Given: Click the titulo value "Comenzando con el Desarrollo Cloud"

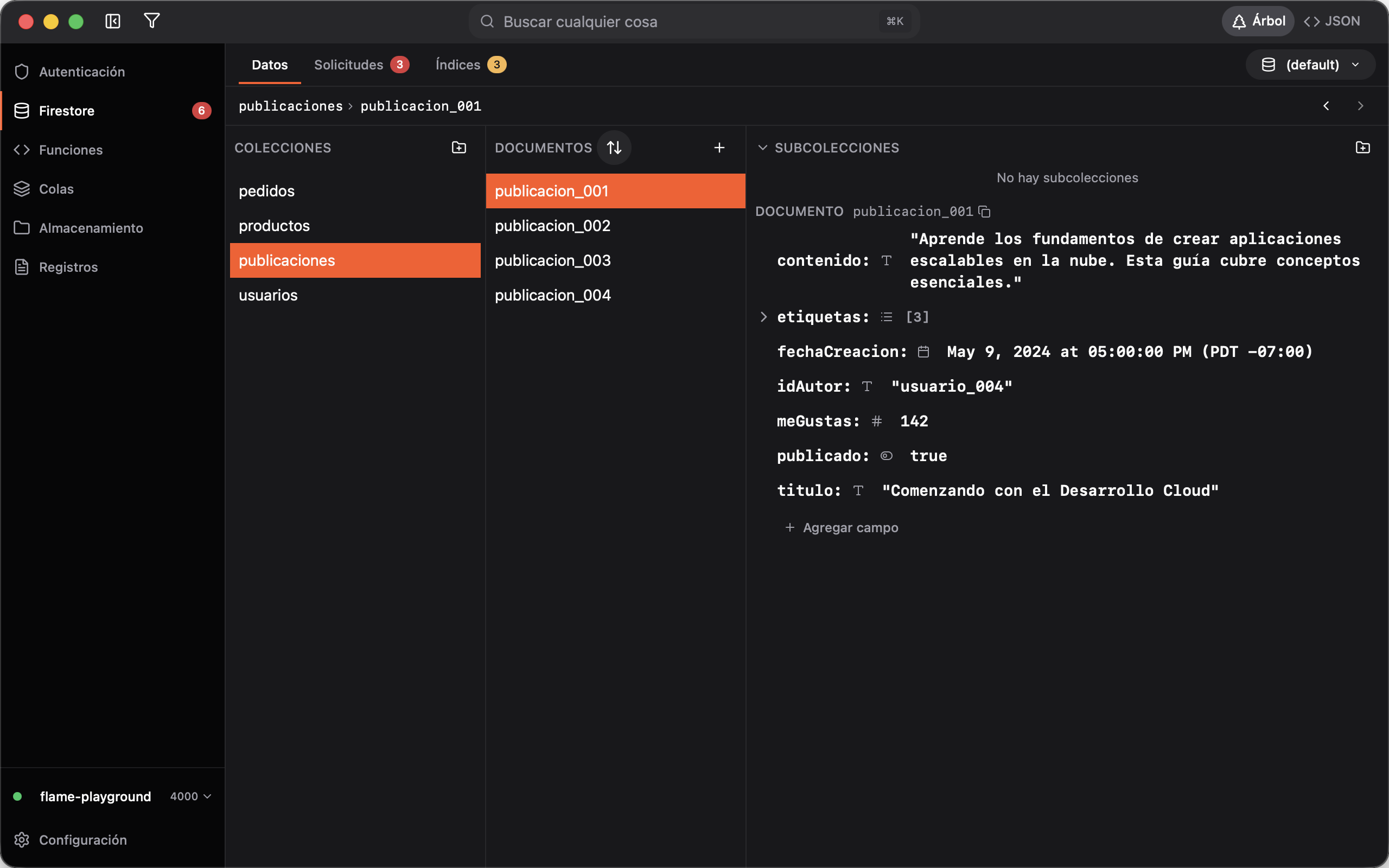Looking at the screenshot, I should 1050,491.
